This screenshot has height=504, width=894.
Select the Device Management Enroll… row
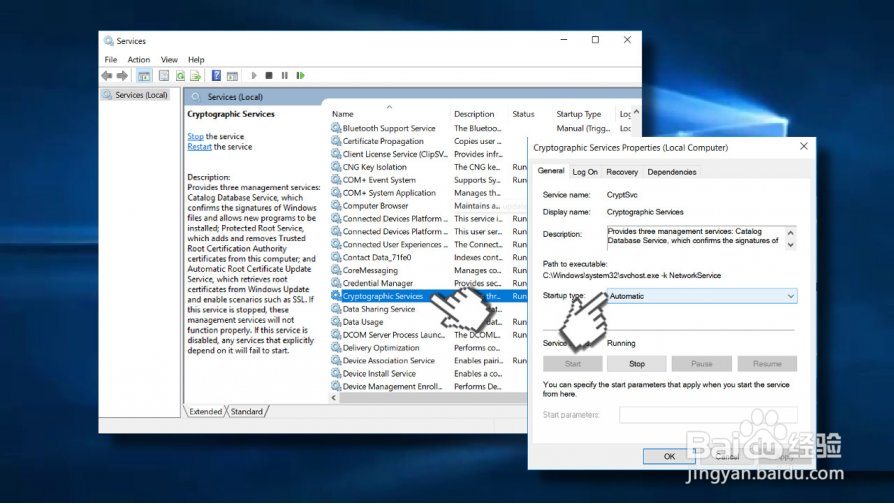point(429,386)
